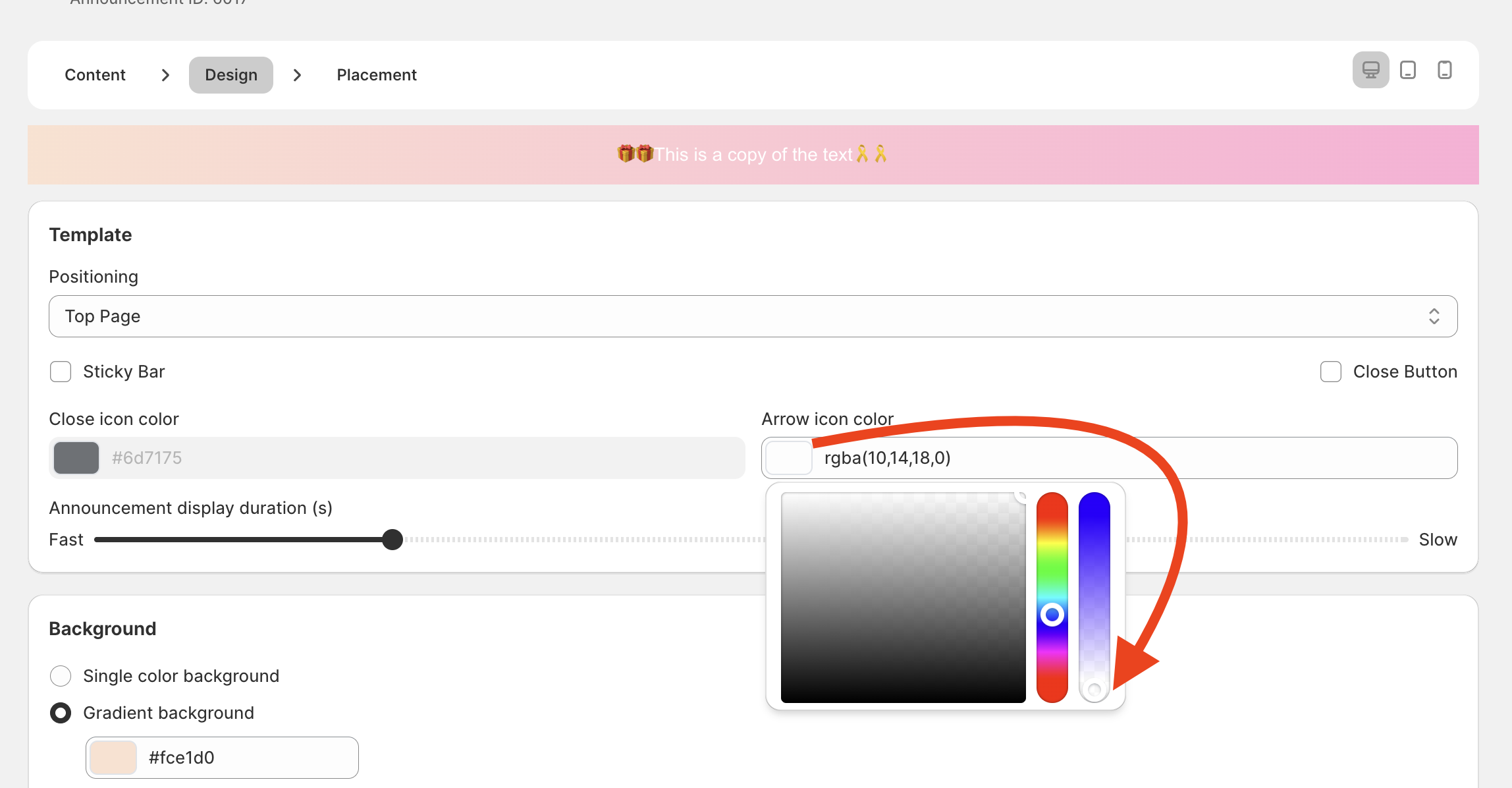Switch to desktop preview icon
This screenshot has height=788, width=1512.
[x=1370, y=70]
